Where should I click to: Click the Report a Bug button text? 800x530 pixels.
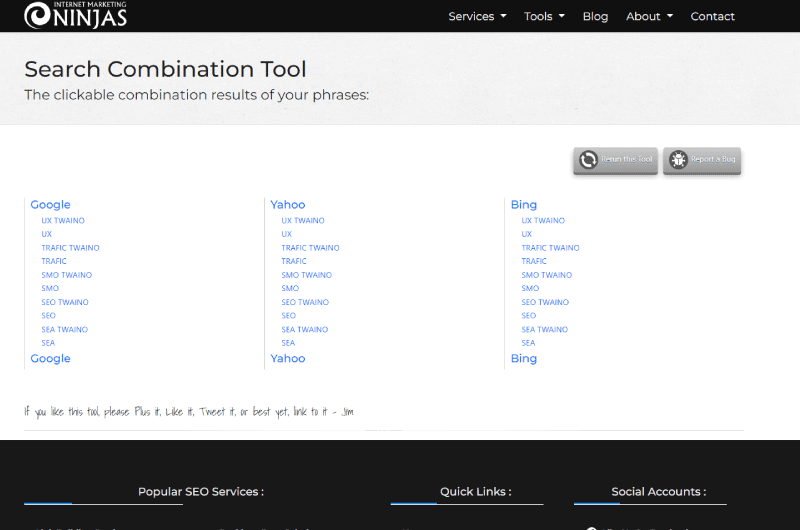tap(713, 159)
